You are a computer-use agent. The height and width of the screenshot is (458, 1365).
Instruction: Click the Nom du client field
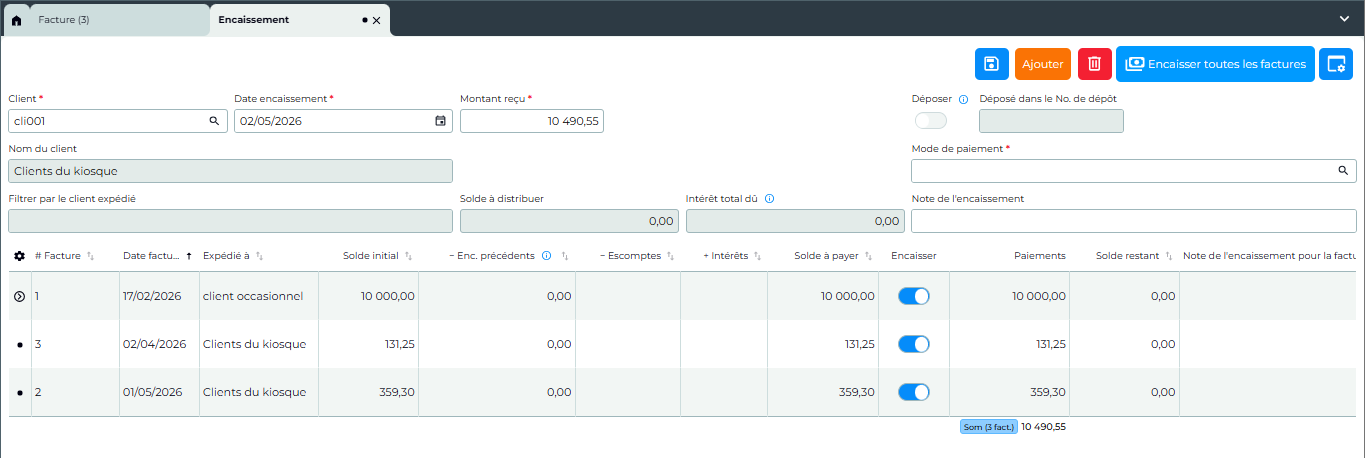tap(230, 171)
